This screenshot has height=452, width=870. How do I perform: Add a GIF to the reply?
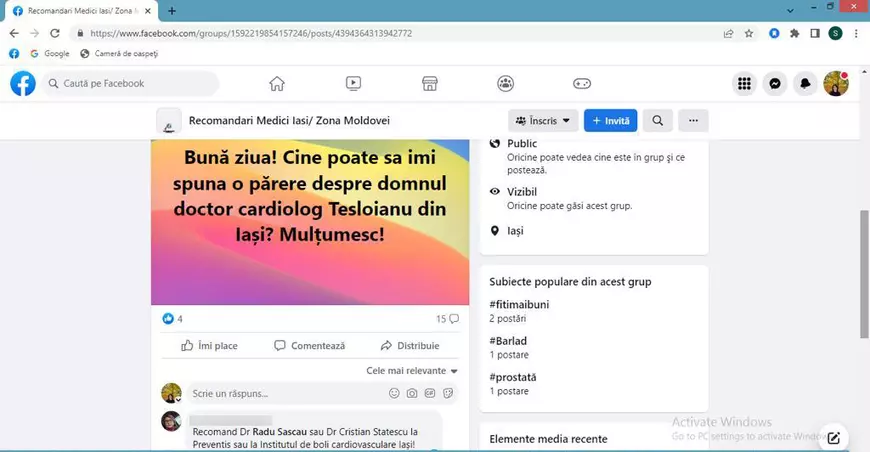(x=430, y=393)
